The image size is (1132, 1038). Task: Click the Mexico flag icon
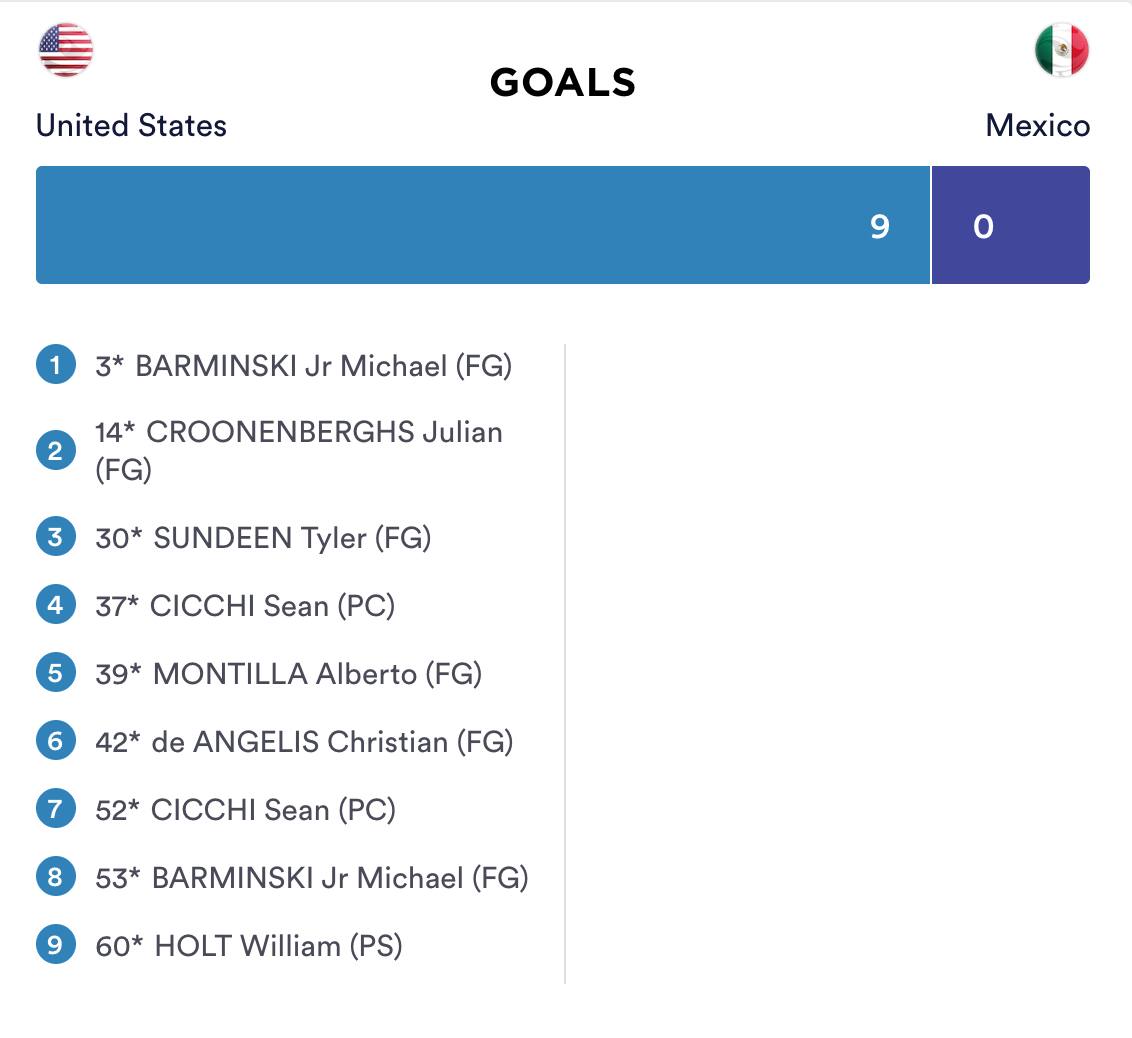click(x=1061, y=50)
